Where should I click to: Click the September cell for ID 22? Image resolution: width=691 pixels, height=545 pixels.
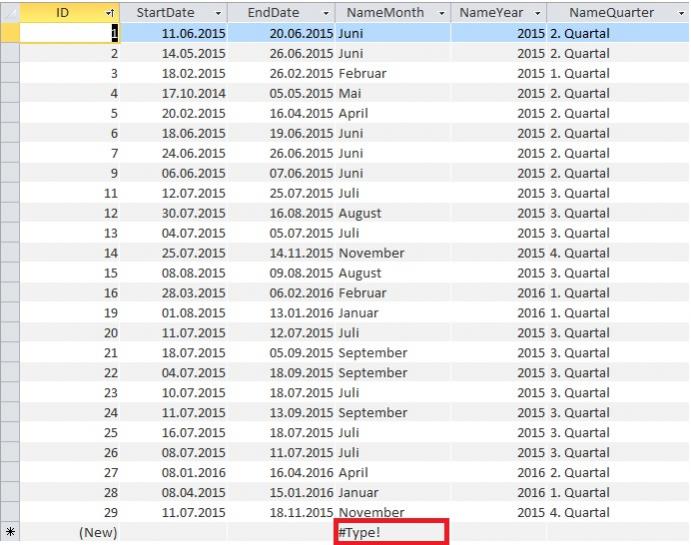point(393,373)
